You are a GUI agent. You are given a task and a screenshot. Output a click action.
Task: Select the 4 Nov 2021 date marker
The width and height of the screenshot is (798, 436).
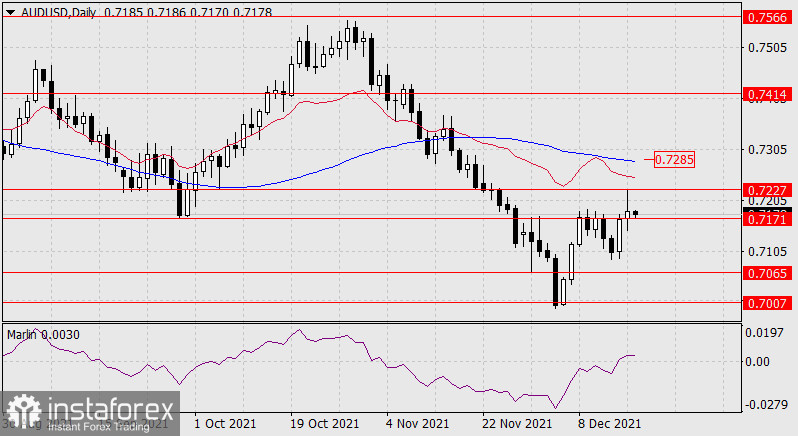coord(419,424)
